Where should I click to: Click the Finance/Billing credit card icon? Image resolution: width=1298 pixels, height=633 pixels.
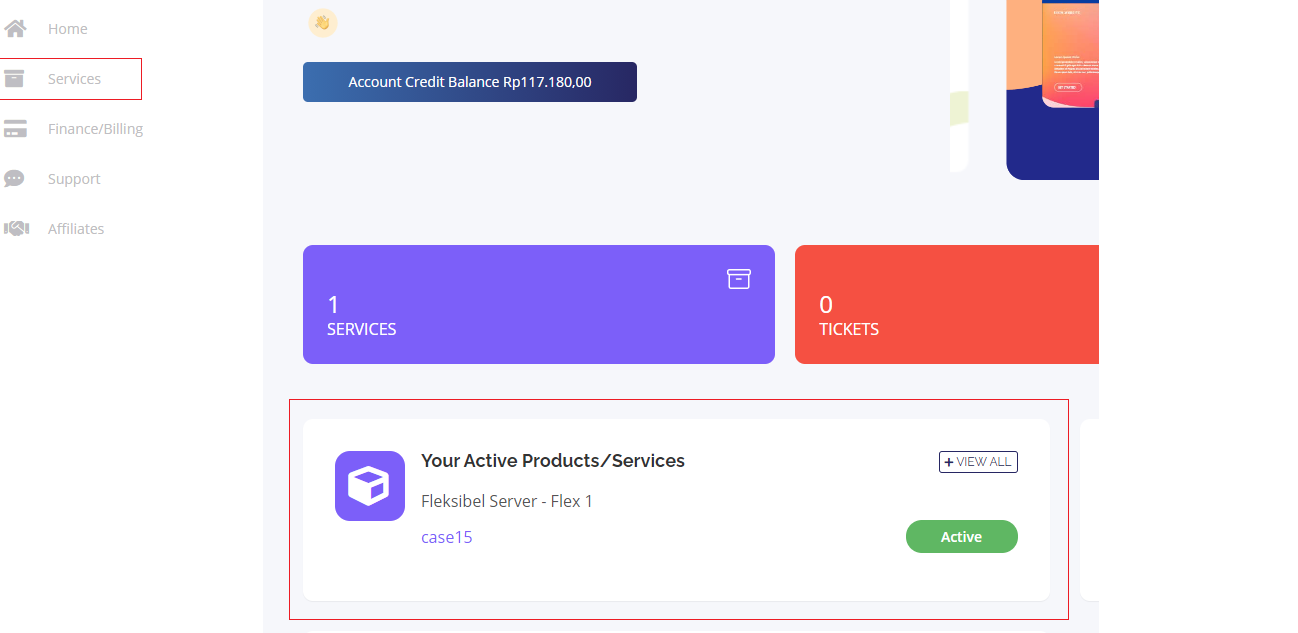(15, 129)
